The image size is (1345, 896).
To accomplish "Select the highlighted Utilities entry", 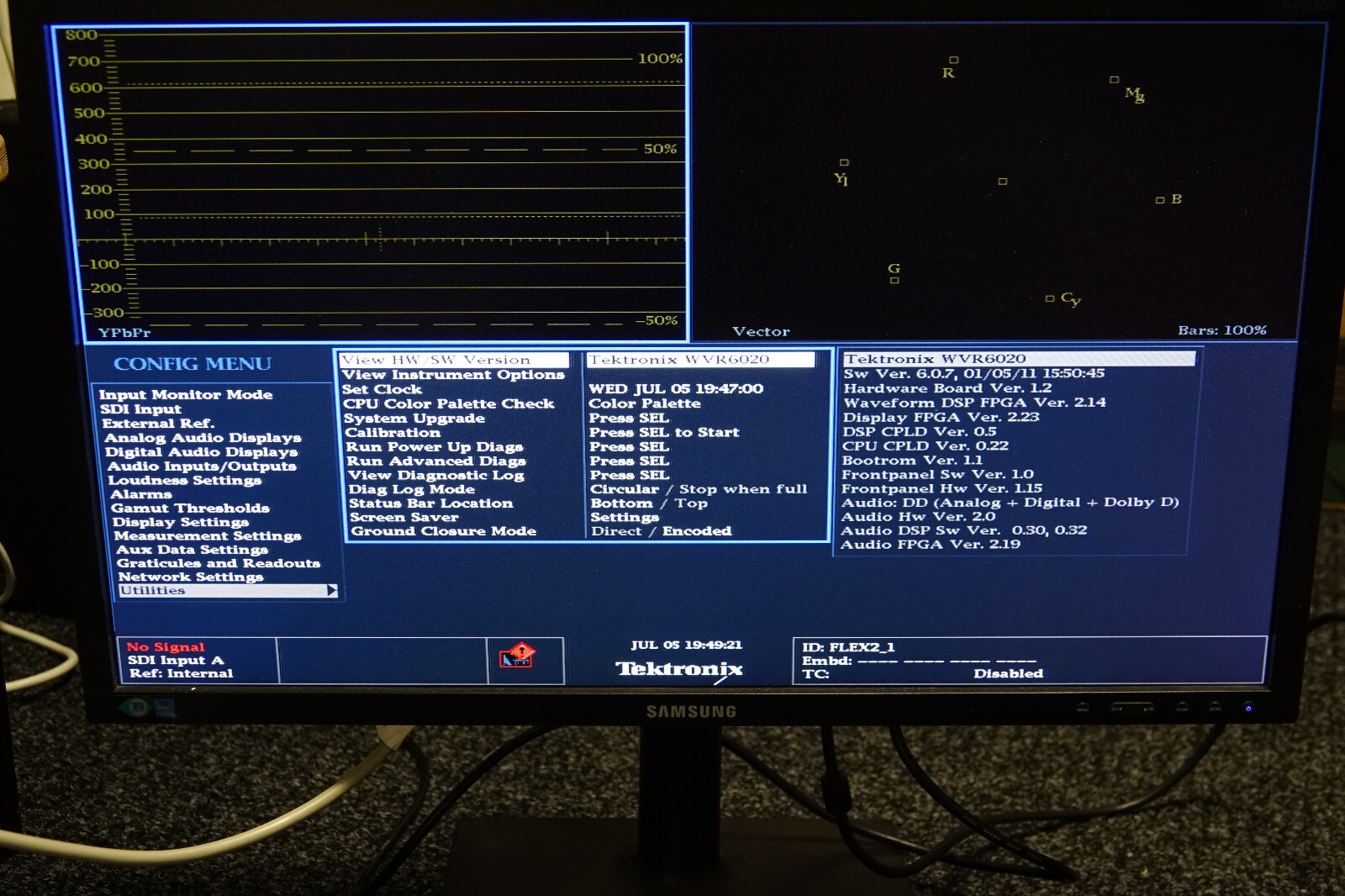I will (x=228, y=591).
